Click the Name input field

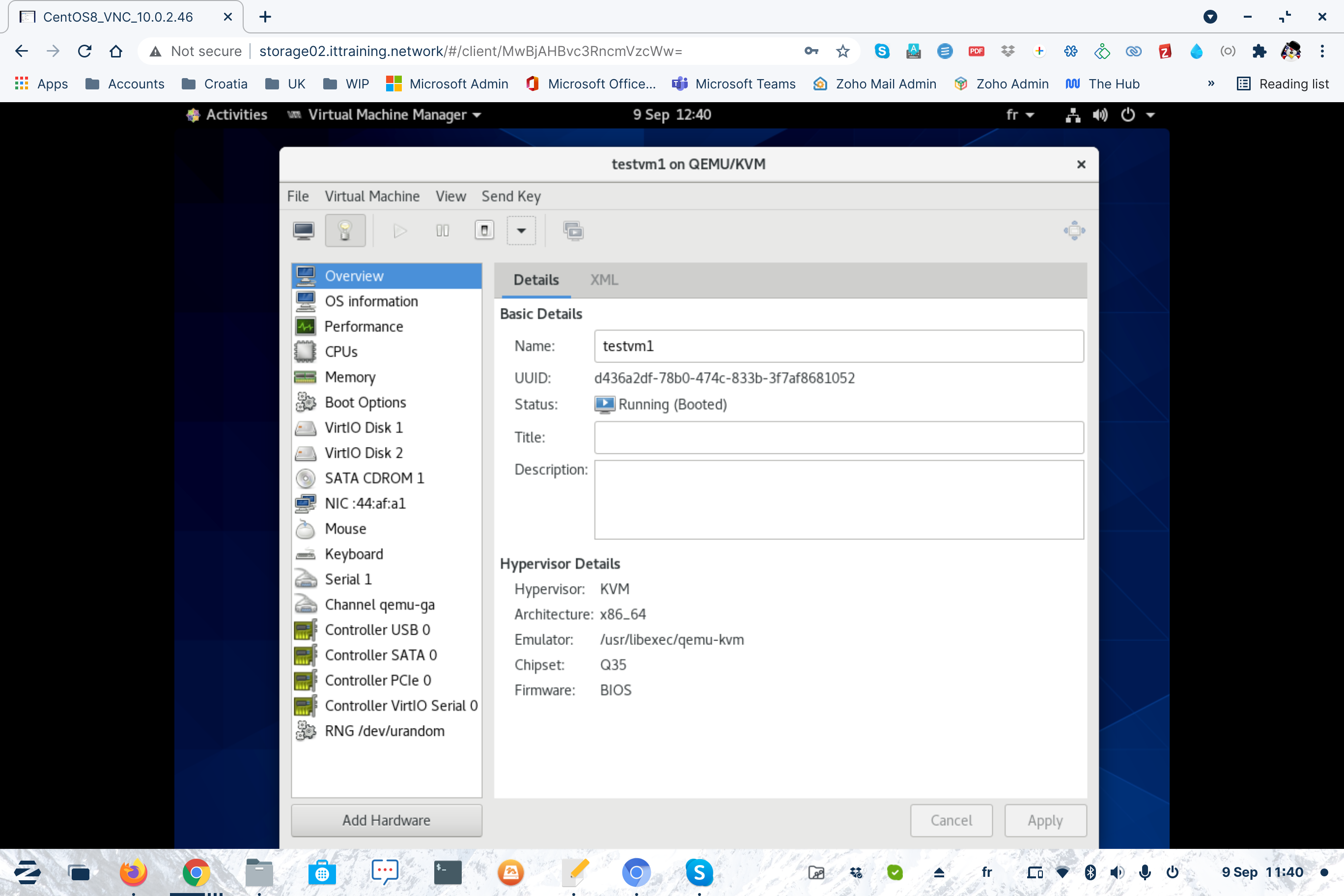click(x=839, y=346)
